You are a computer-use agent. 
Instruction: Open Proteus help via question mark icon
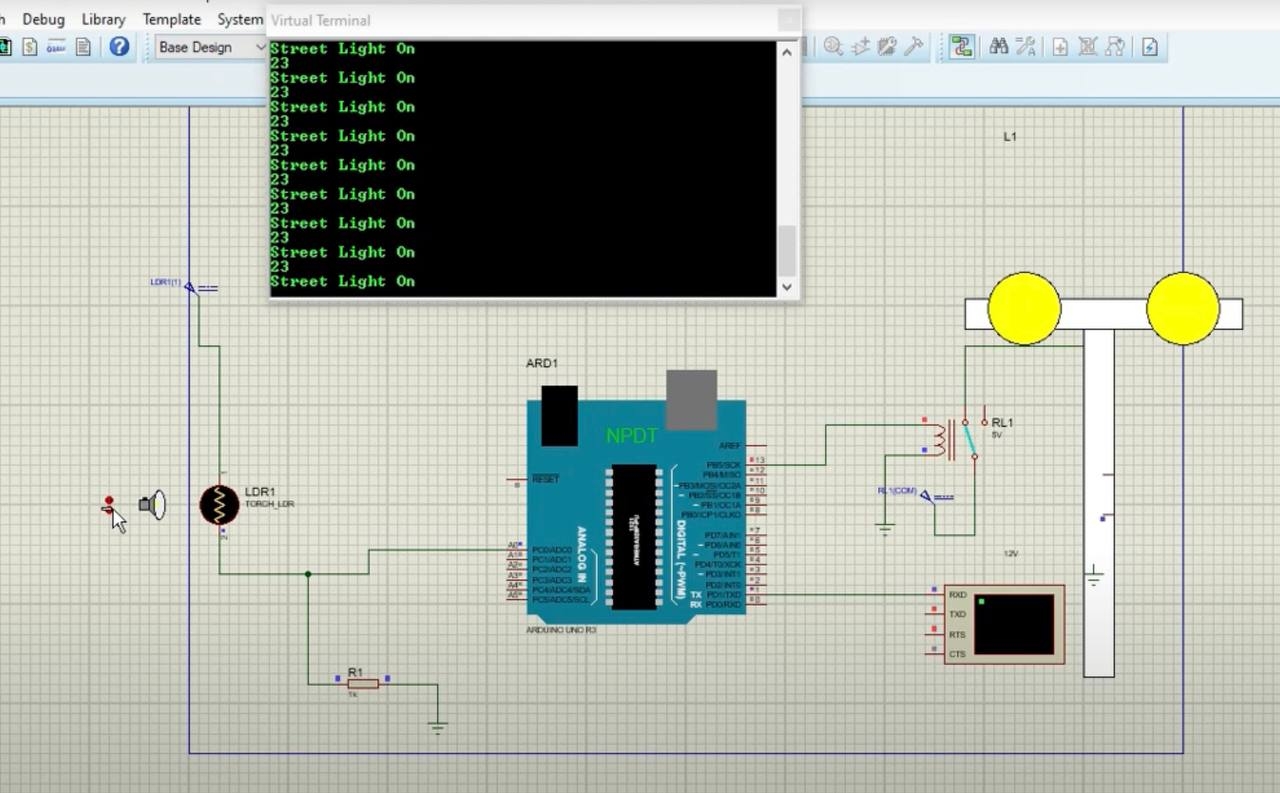tap(119, 47)
